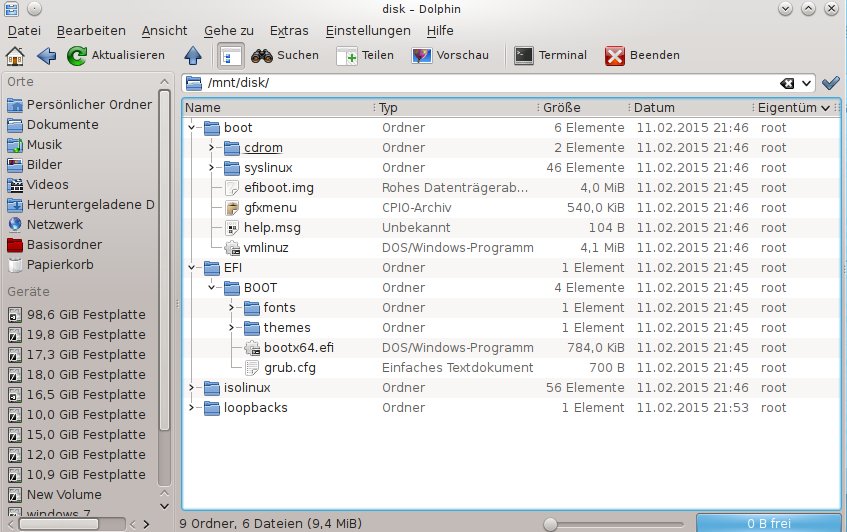Click the green Aktualisieren refresh icon
The image size is (847, 532).
(x=77, y=55)
